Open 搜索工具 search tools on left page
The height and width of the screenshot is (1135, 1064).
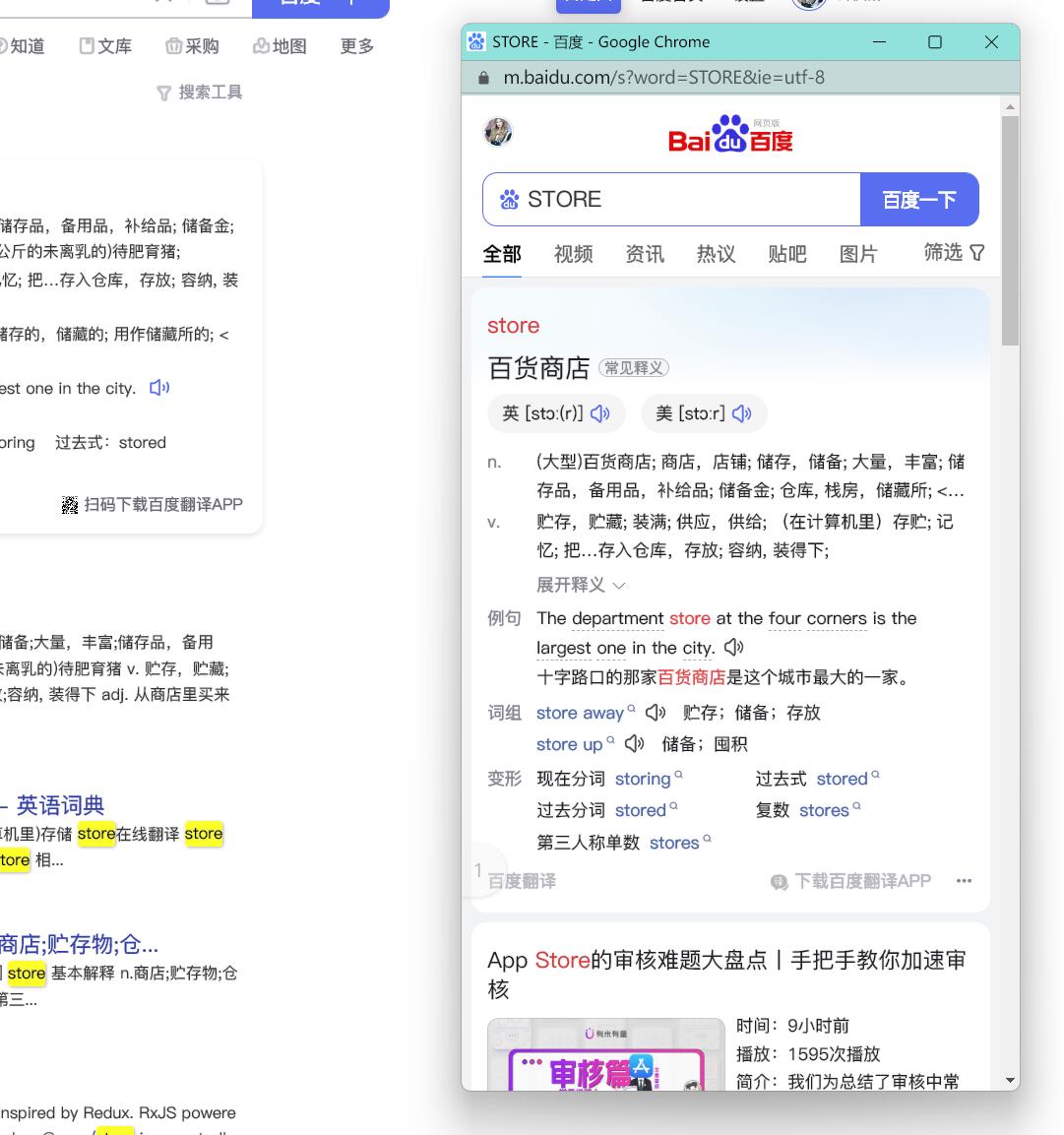click(x=199, y=93)
